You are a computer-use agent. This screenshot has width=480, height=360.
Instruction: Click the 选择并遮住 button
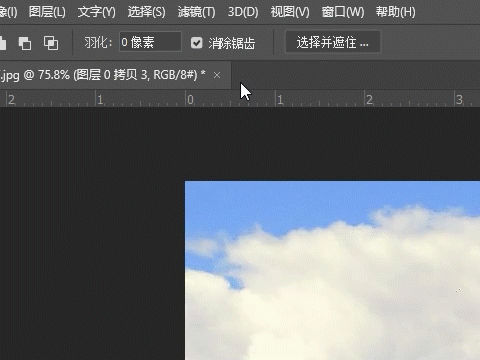click(x=333, y=42)
